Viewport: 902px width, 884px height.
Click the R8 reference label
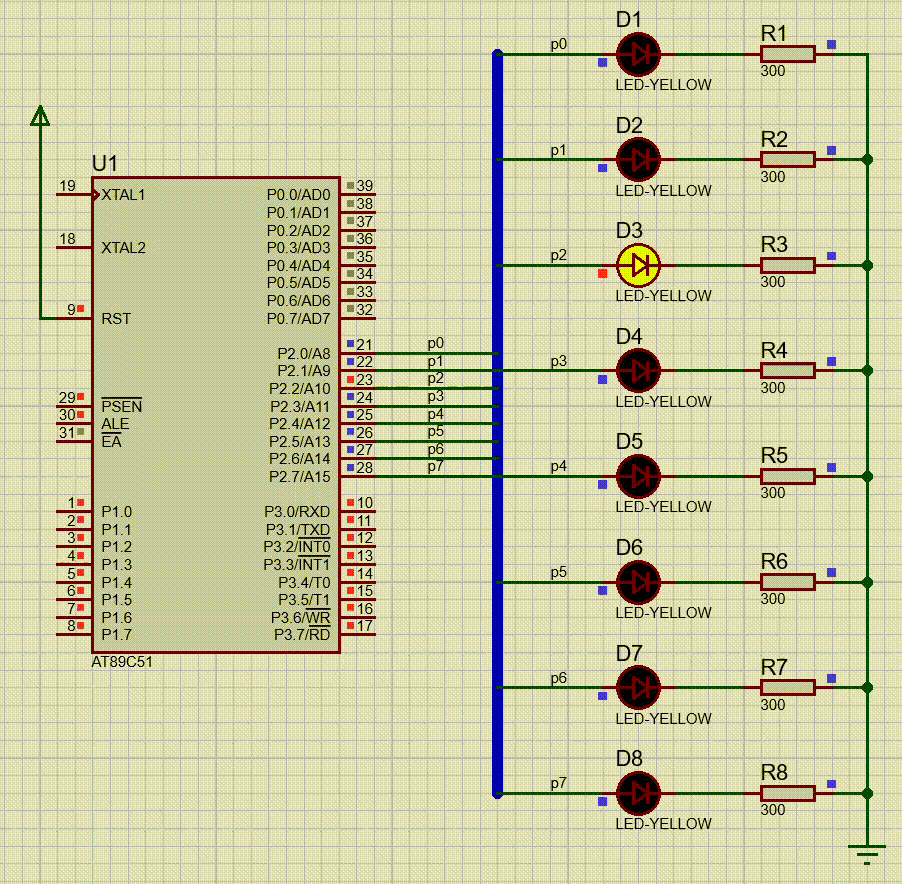(x=774, y=772)
